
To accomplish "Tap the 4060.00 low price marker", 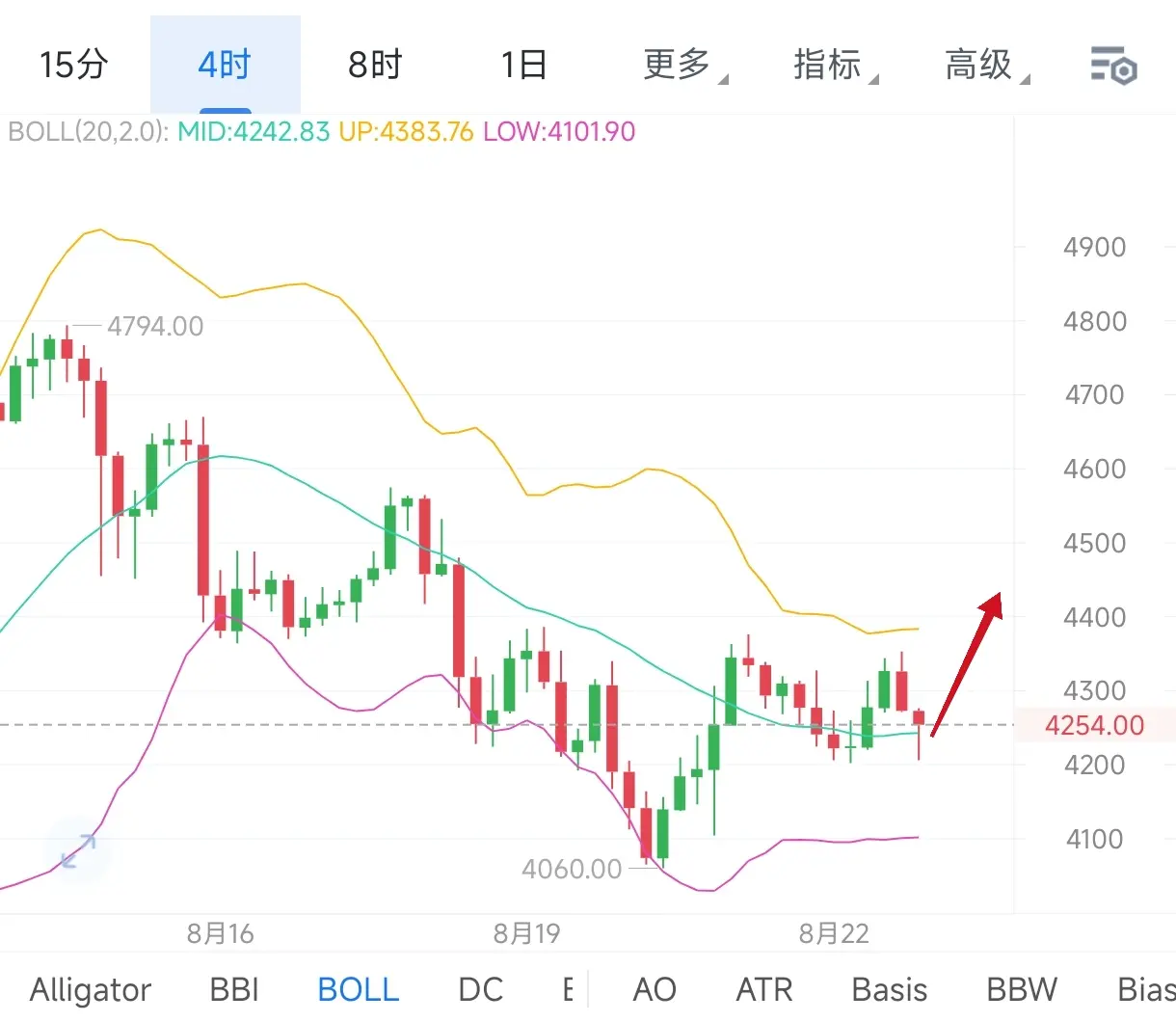I will tap(572, 869).
